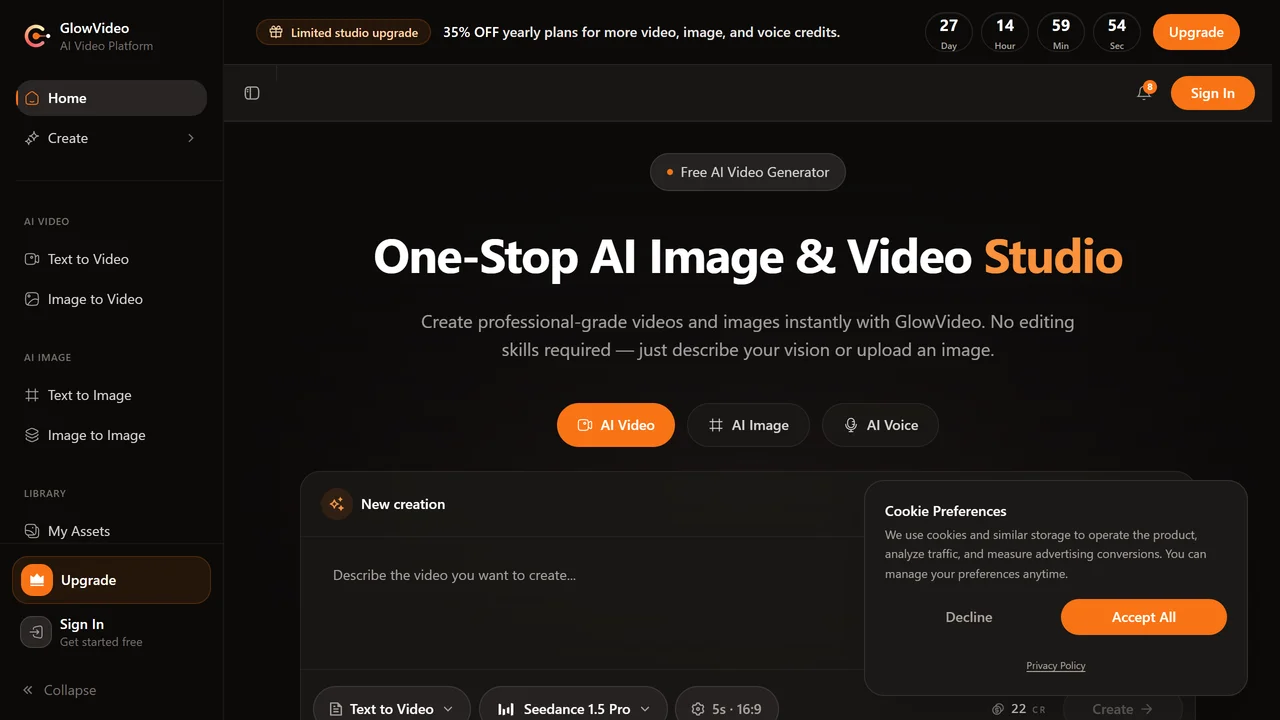The width and height of the screenshot is (1280, 720).
Task: Click the 59 Min countdown cell
Action: click(1061, 32)
